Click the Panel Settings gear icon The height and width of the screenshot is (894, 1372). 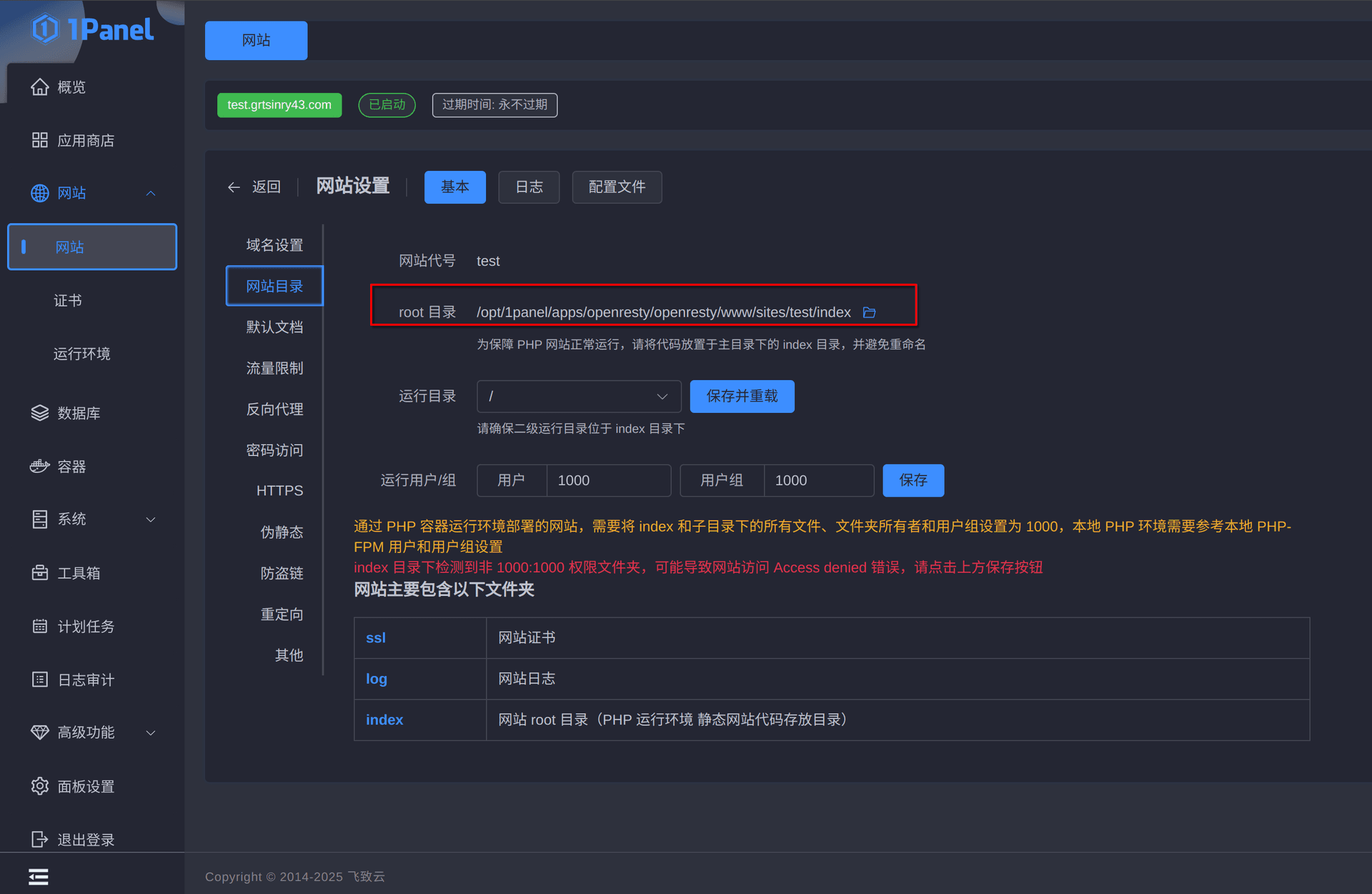click(x=40, y=786)
